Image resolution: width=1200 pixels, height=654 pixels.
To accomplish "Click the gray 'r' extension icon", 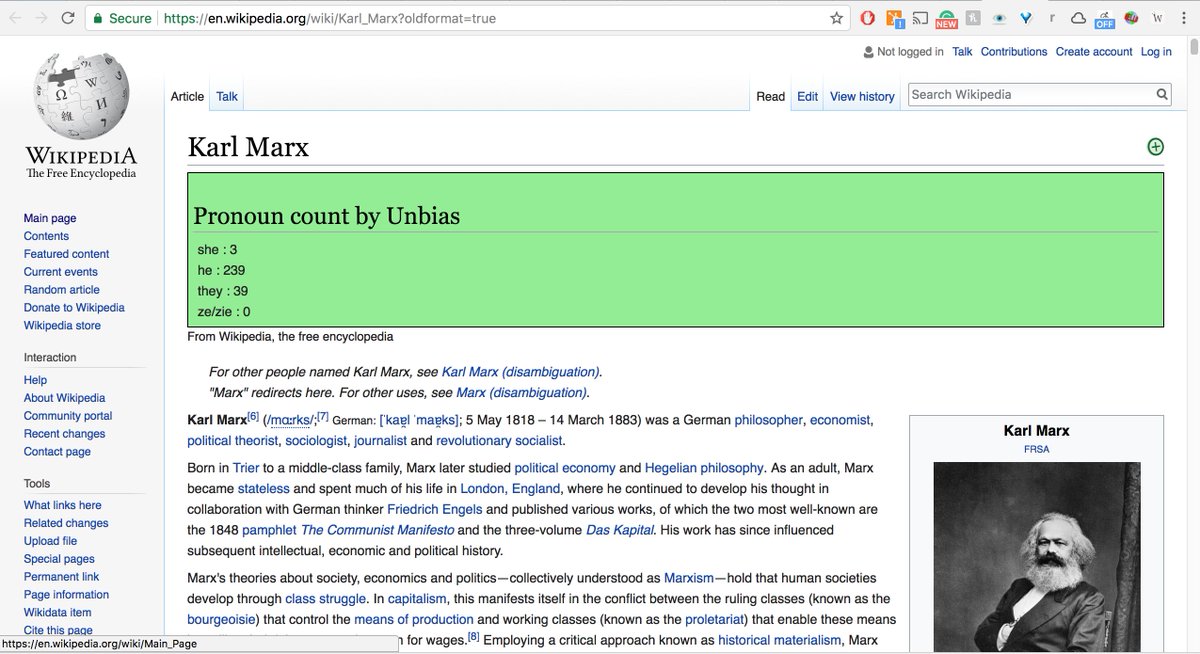I will [1051, 18].
